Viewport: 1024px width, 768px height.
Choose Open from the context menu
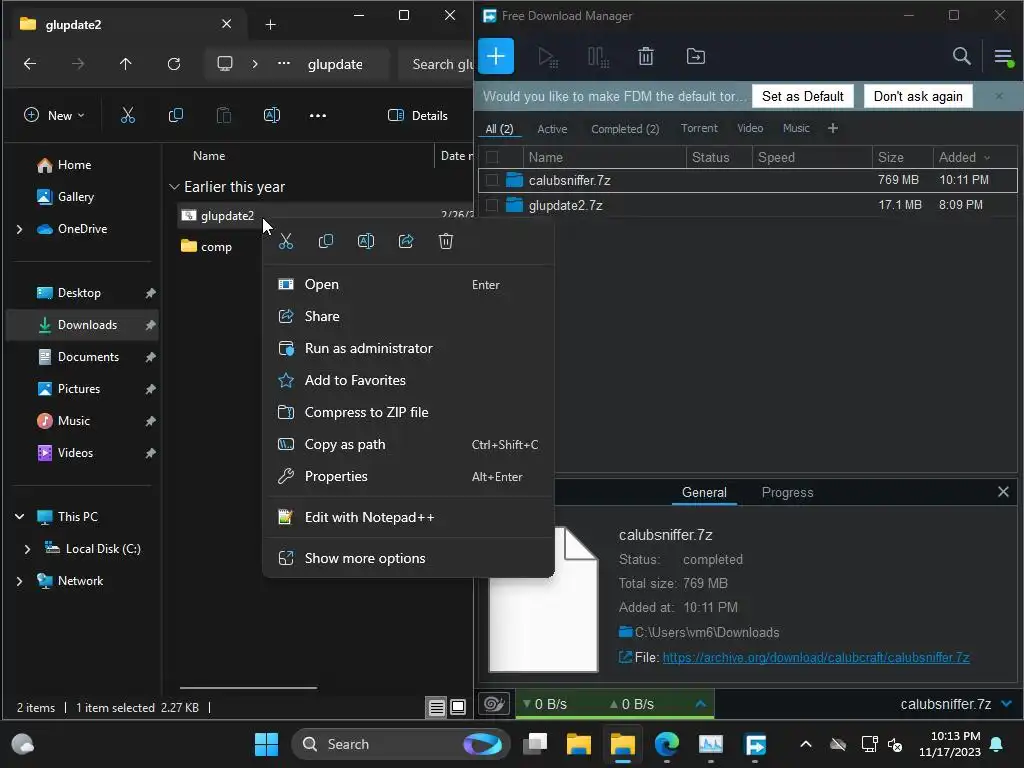[x=408, y=285]
